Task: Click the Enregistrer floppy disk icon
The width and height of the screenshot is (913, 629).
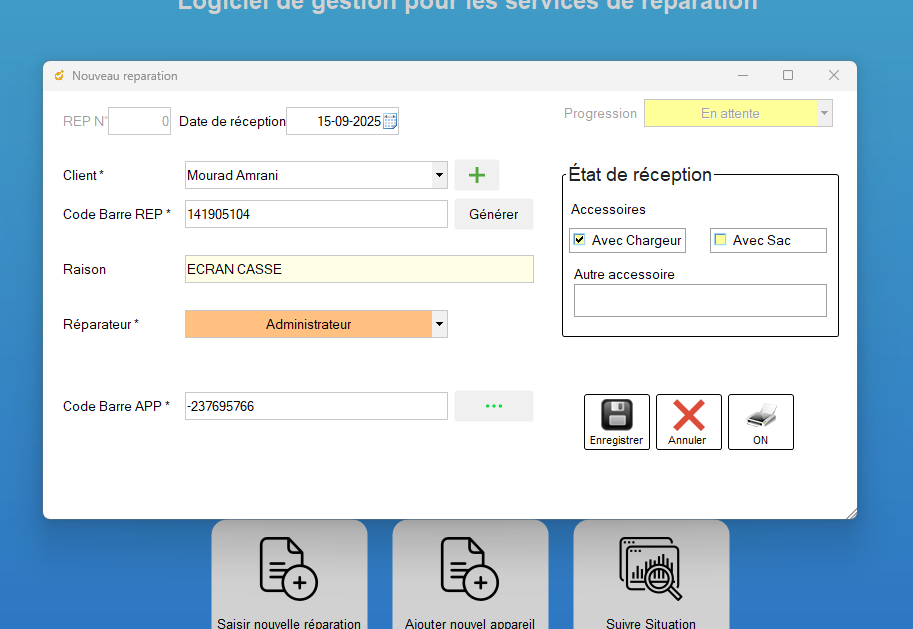Action: pos(617,416)
